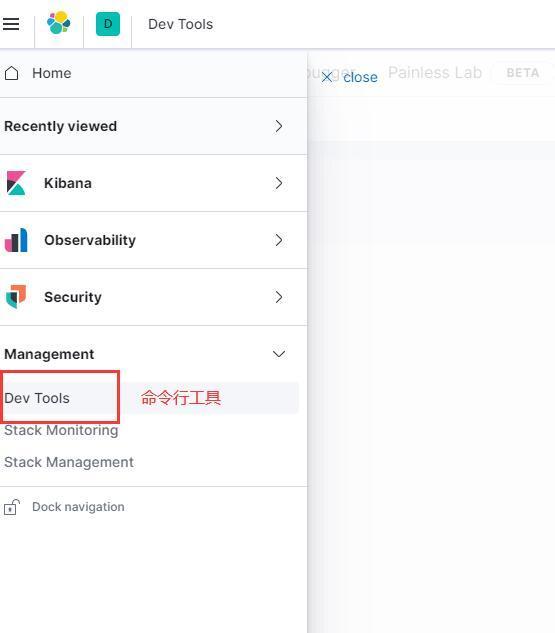Screen dimensions: 555x633
Task: Click the Elastic logo icon
Action: pos(59,23)
